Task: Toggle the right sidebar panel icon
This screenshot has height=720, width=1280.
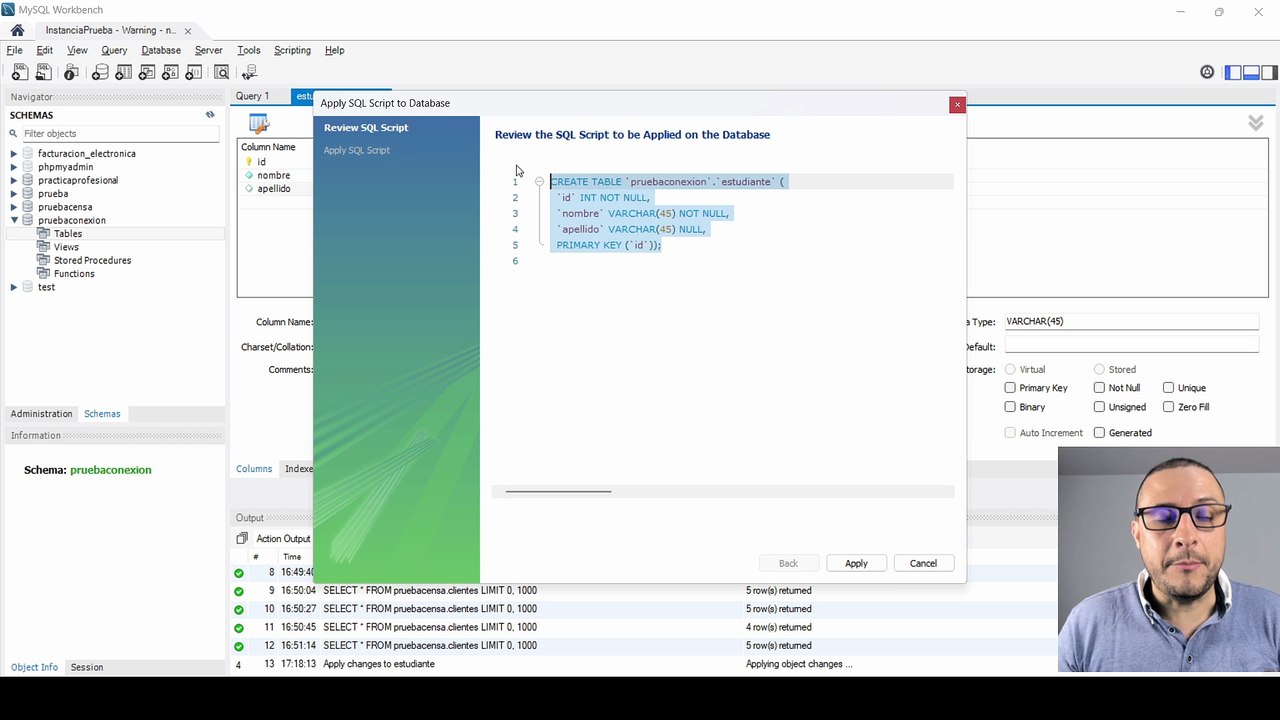Action: [x=1269, y=72]
